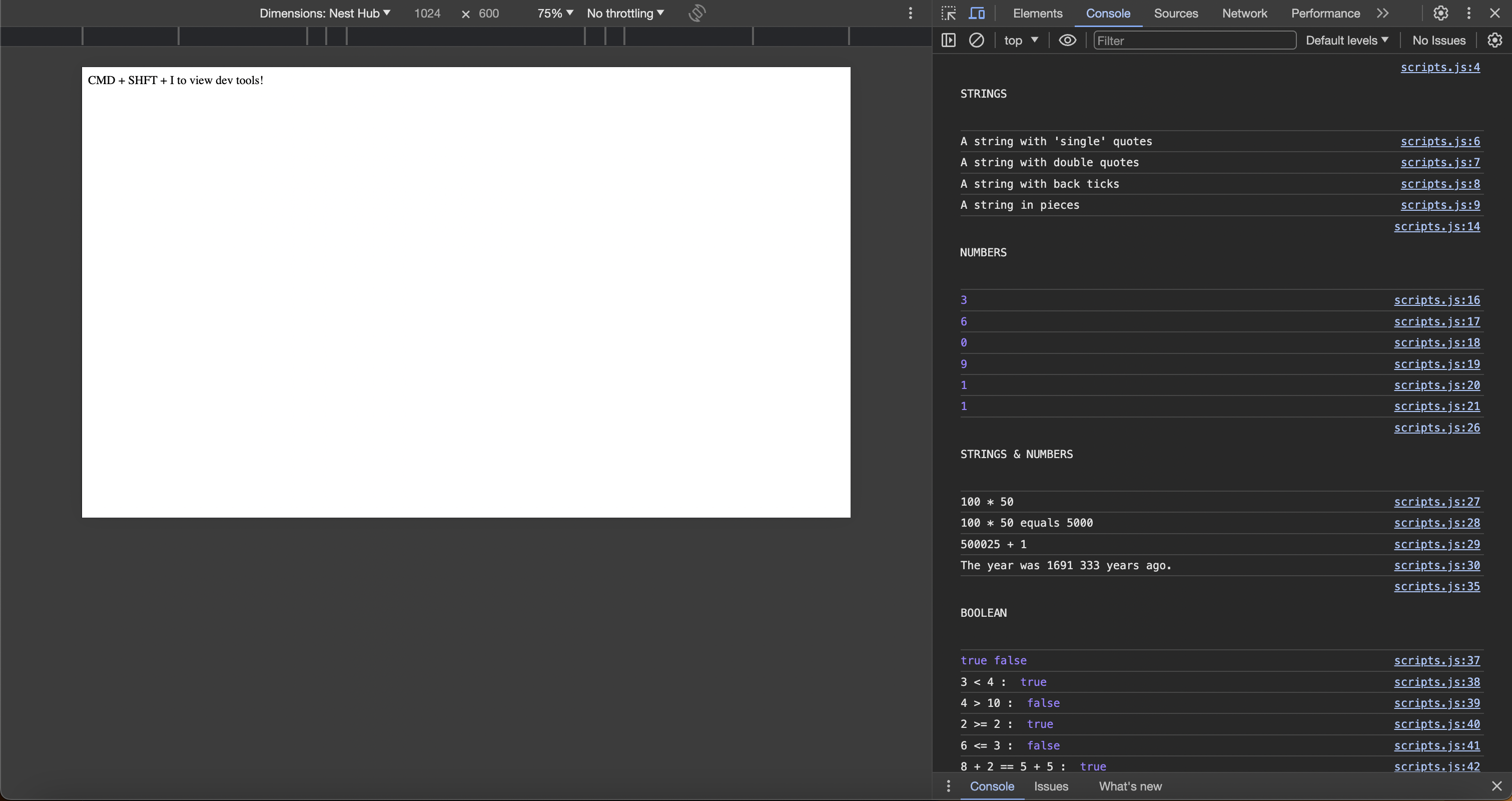
Task: Open the scripts.js:30 source link
Action: (x=1436, y=565)
